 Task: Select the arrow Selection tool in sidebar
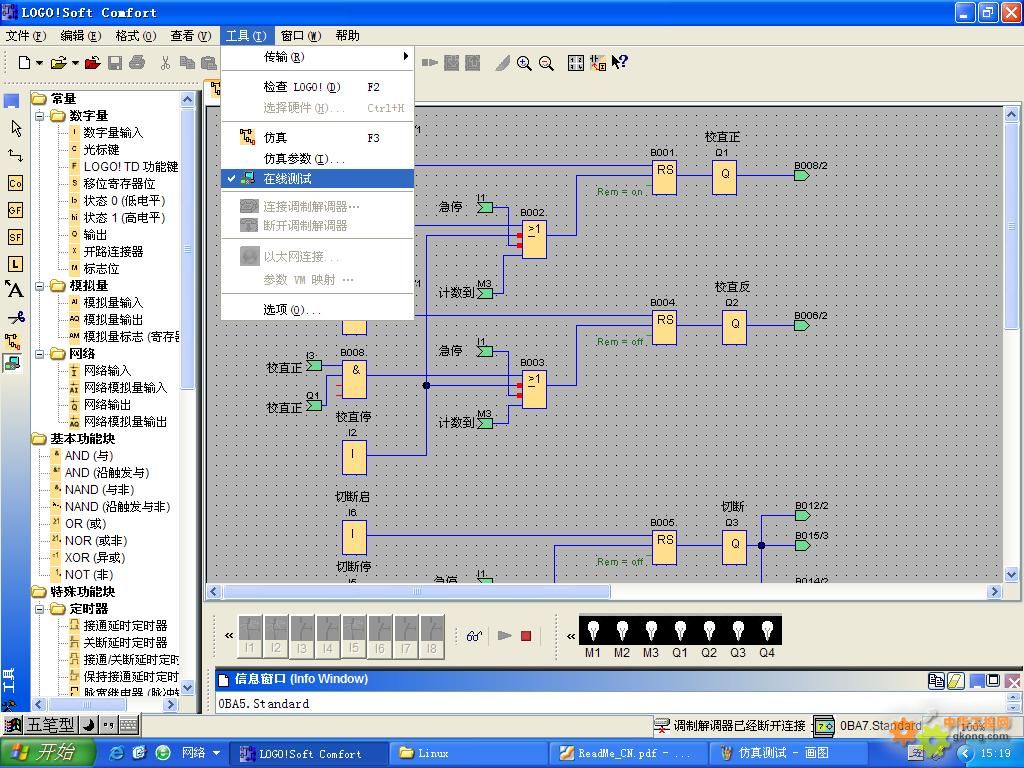[x=16, y=129]
